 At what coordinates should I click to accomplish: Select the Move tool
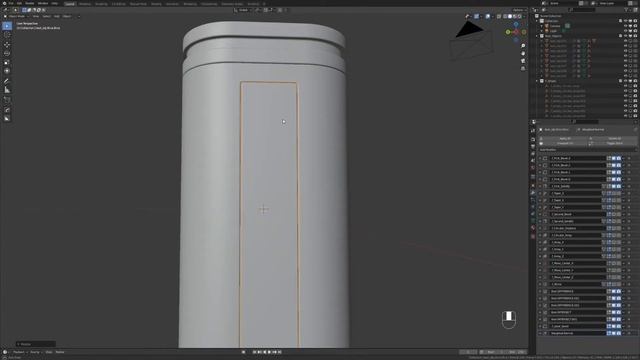coord(7,44)
